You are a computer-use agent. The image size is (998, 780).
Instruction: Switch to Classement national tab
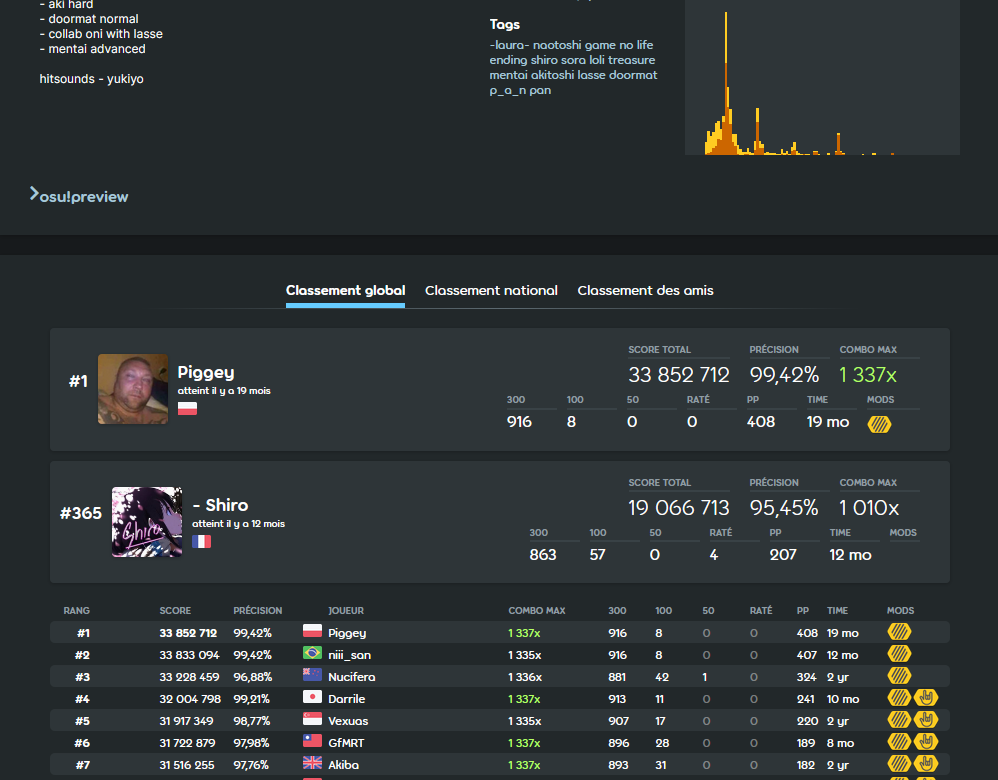(x=491, y=290)
